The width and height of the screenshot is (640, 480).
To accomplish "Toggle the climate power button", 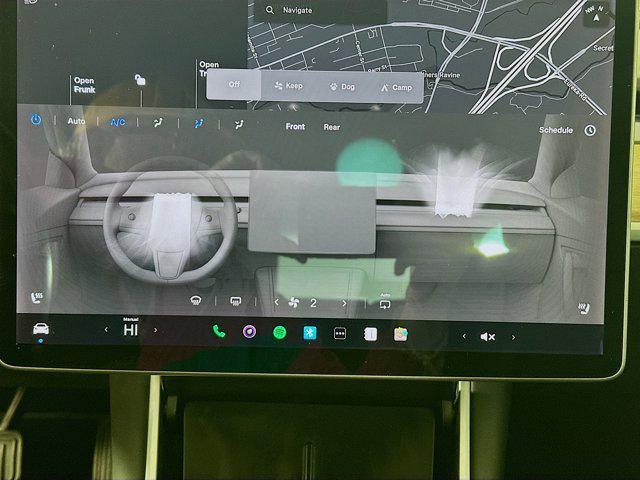I will (x=36, y=120).
